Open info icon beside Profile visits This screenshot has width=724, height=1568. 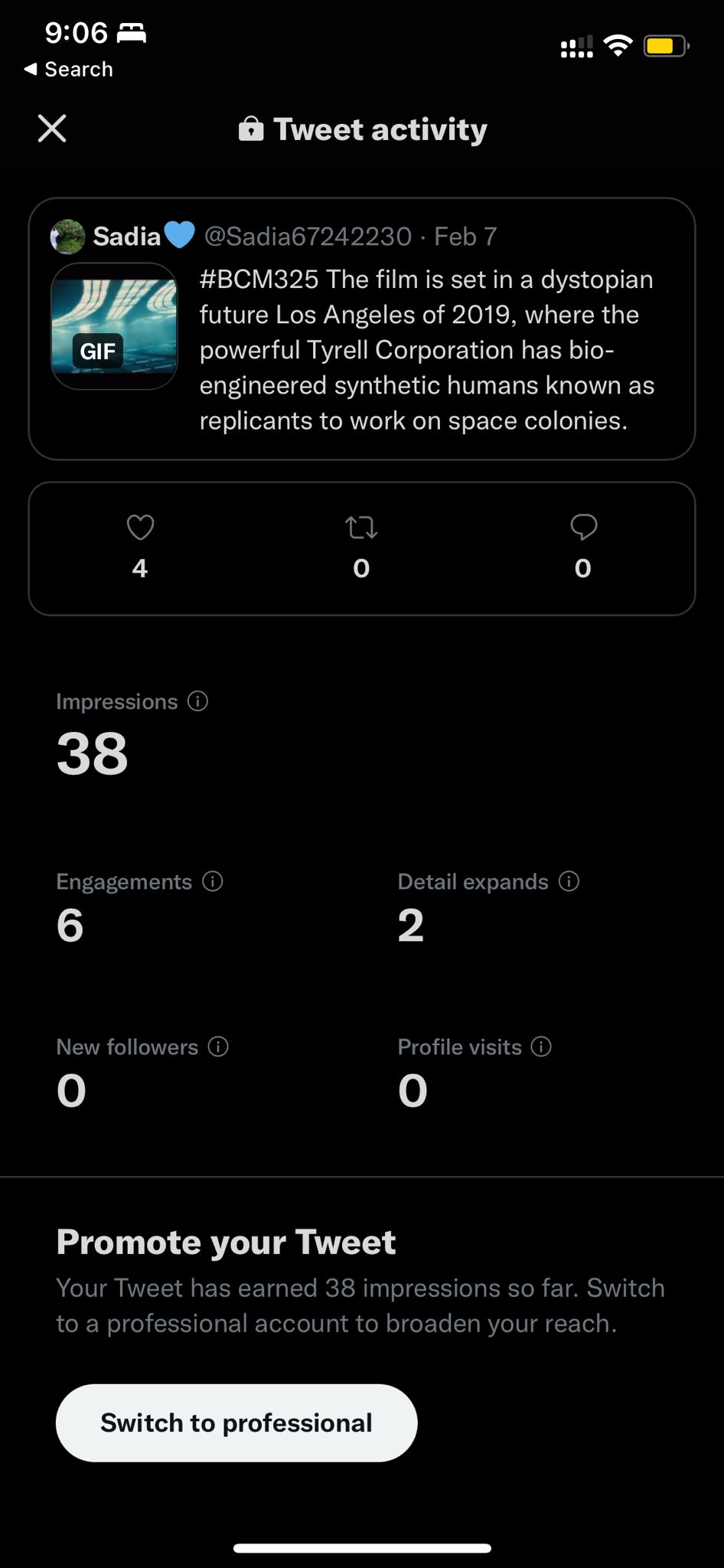point(542,1047)
